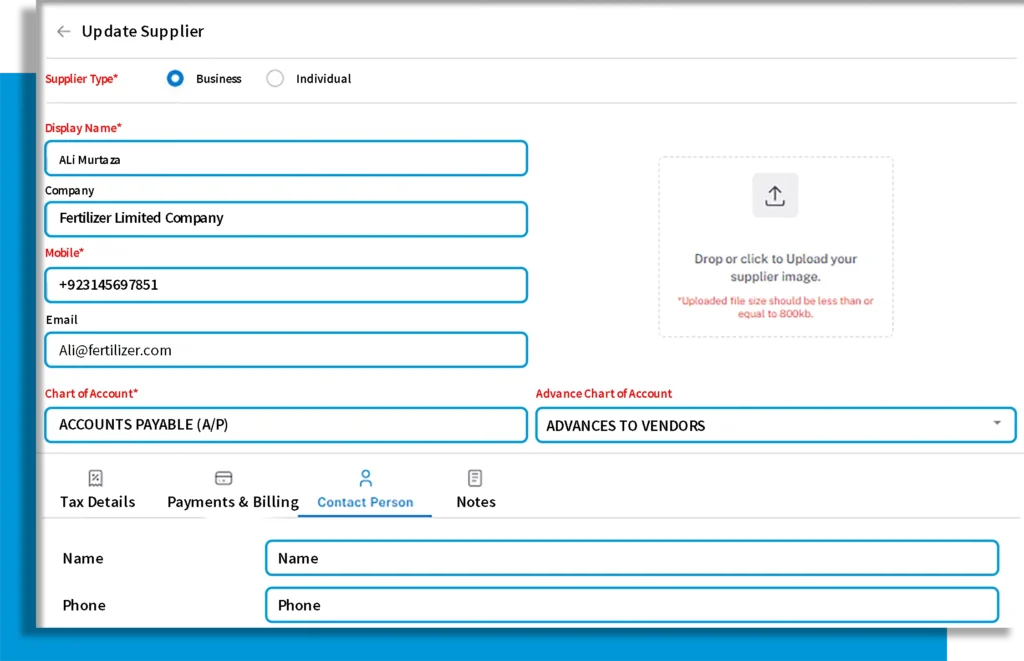Open the Chart of Account ACCOUNTS PAYABLE field
The image size is (1024, 661).
(x=286, y=425)
